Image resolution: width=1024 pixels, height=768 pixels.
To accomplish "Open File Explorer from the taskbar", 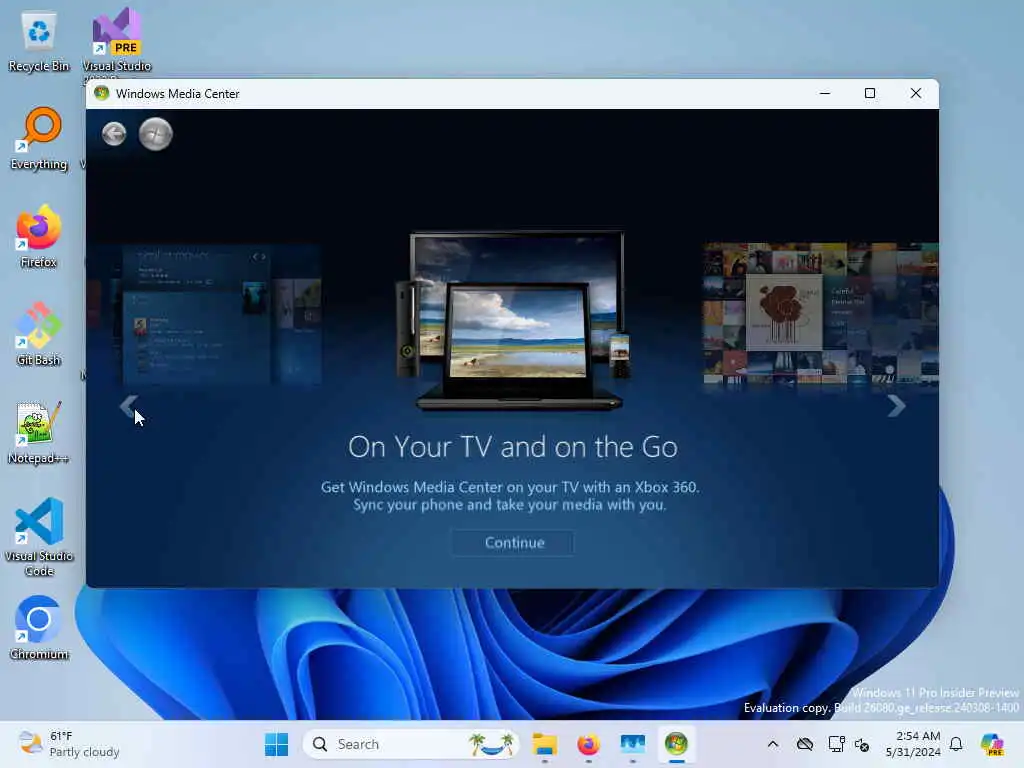I will point(545,744).
